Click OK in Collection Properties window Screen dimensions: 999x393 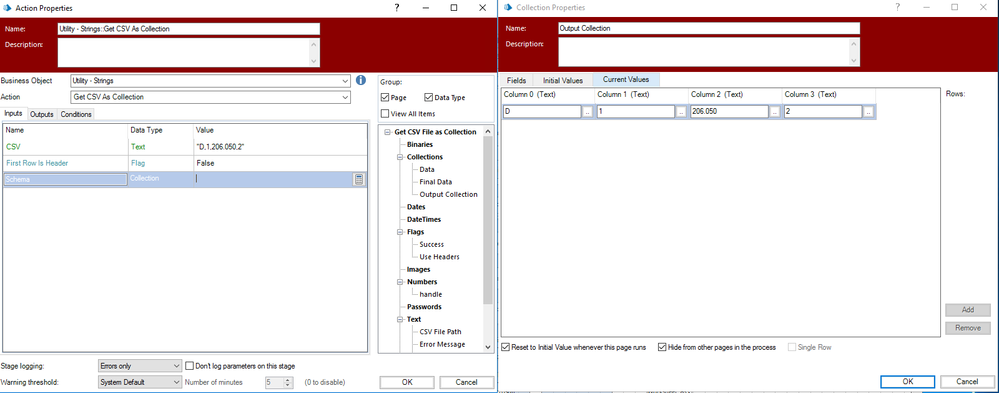tap(908, 381)
